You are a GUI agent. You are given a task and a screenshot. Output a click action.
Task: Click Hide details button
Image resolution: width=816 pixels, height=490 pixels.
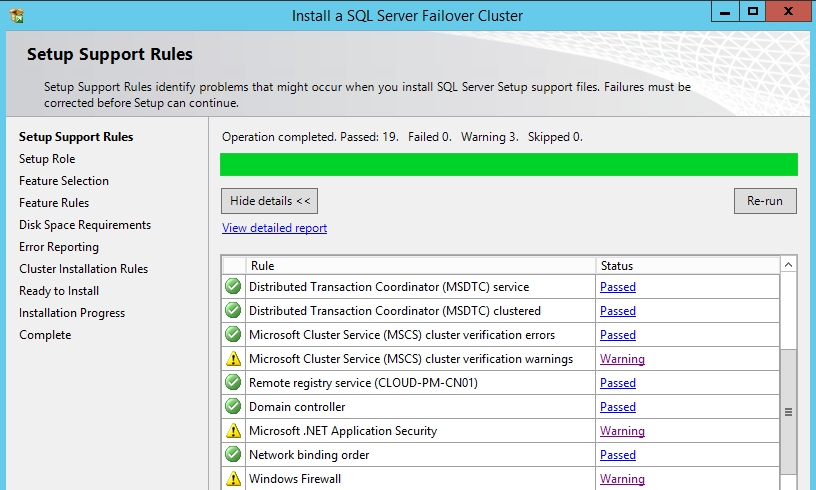click(x=270, y=201)
